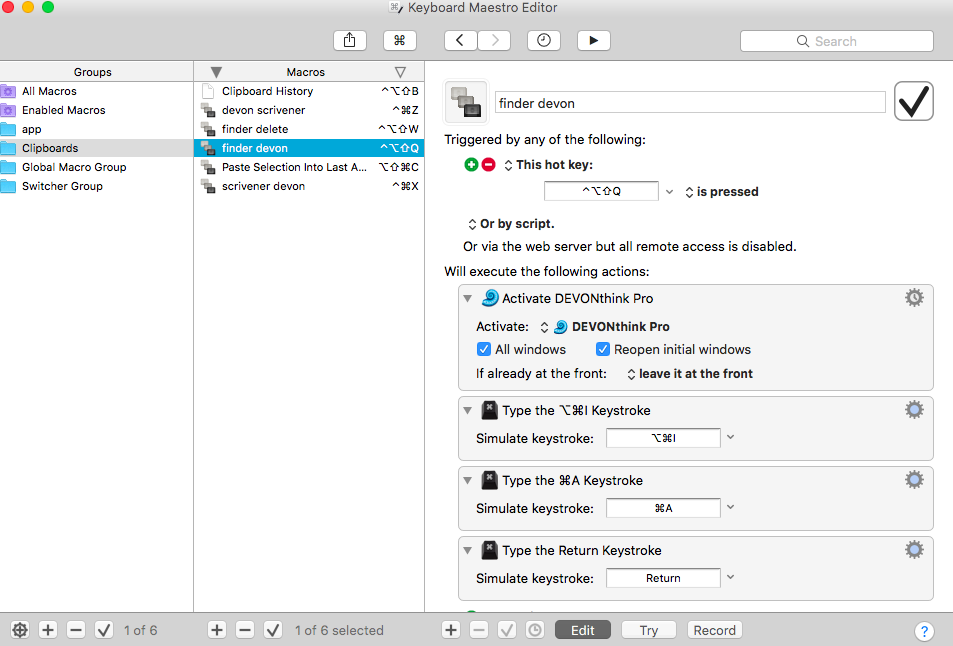Viewport: 953px width, 646px height.
Task: Select the app macro group
Action: tap(97, 129)
